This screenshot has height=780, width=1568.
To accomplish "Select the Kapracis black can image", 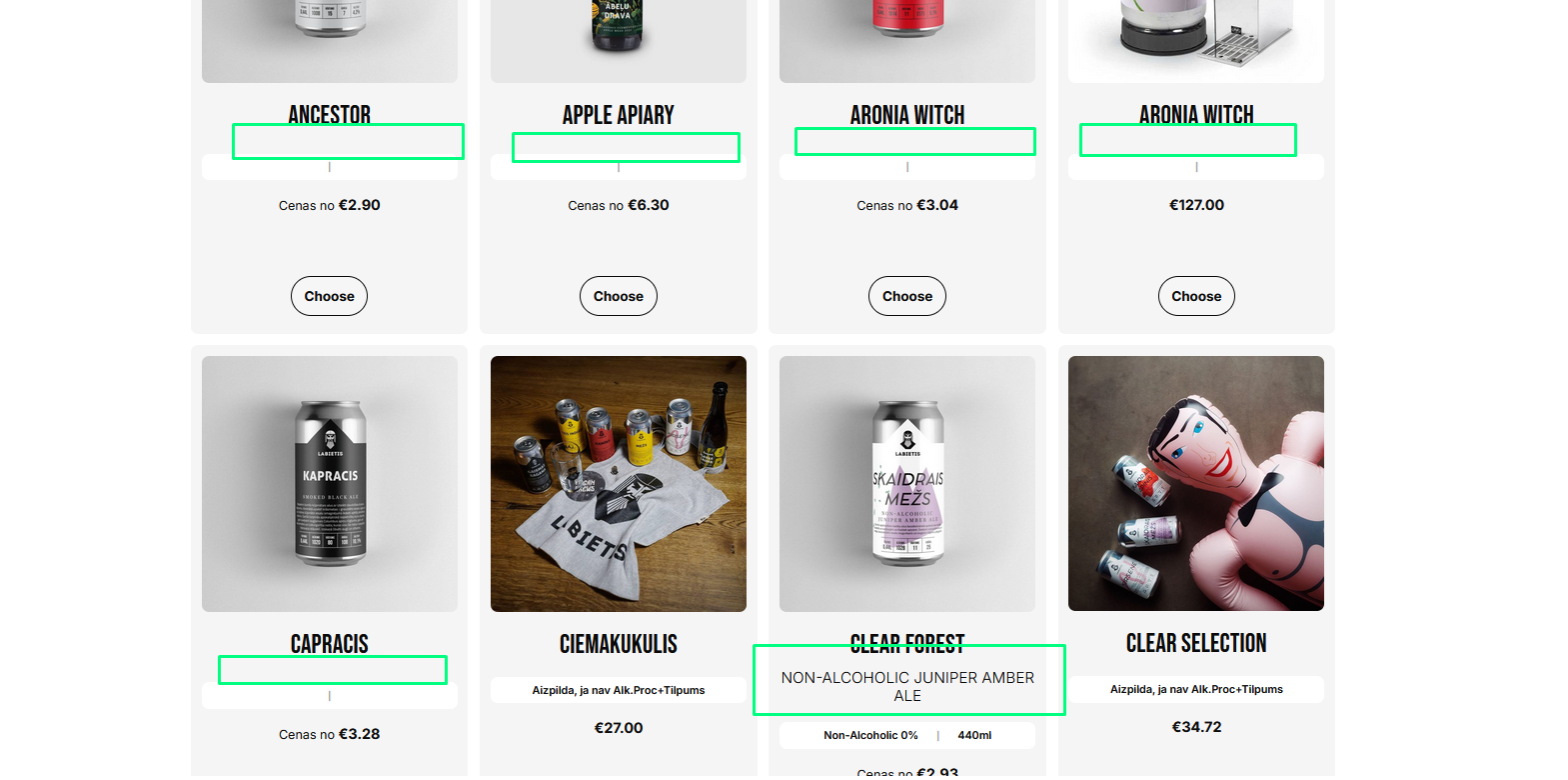I will 329,484.
